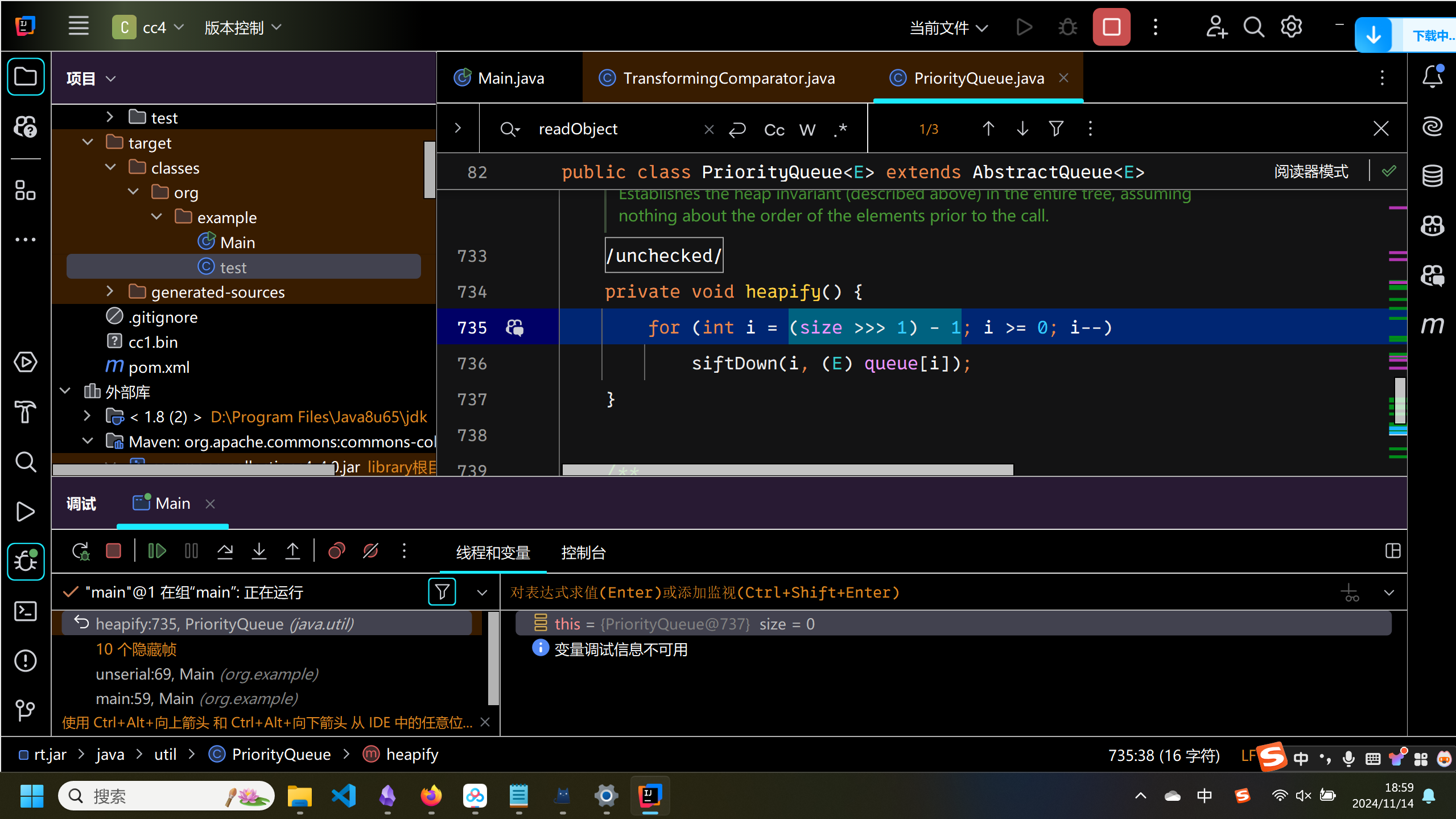Expand the search replace chevron
The image size is (1456, 819).
[x=457, y=129]
